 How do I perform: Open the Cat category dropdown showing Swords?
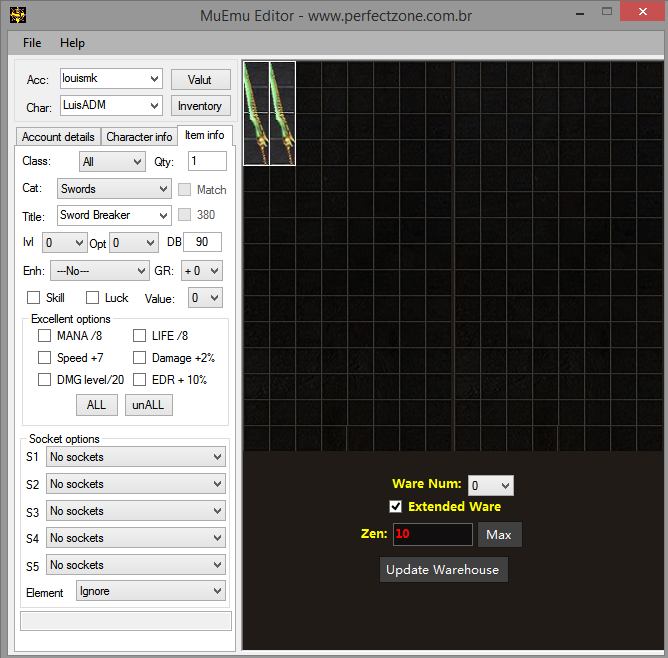tap(114, 189)
